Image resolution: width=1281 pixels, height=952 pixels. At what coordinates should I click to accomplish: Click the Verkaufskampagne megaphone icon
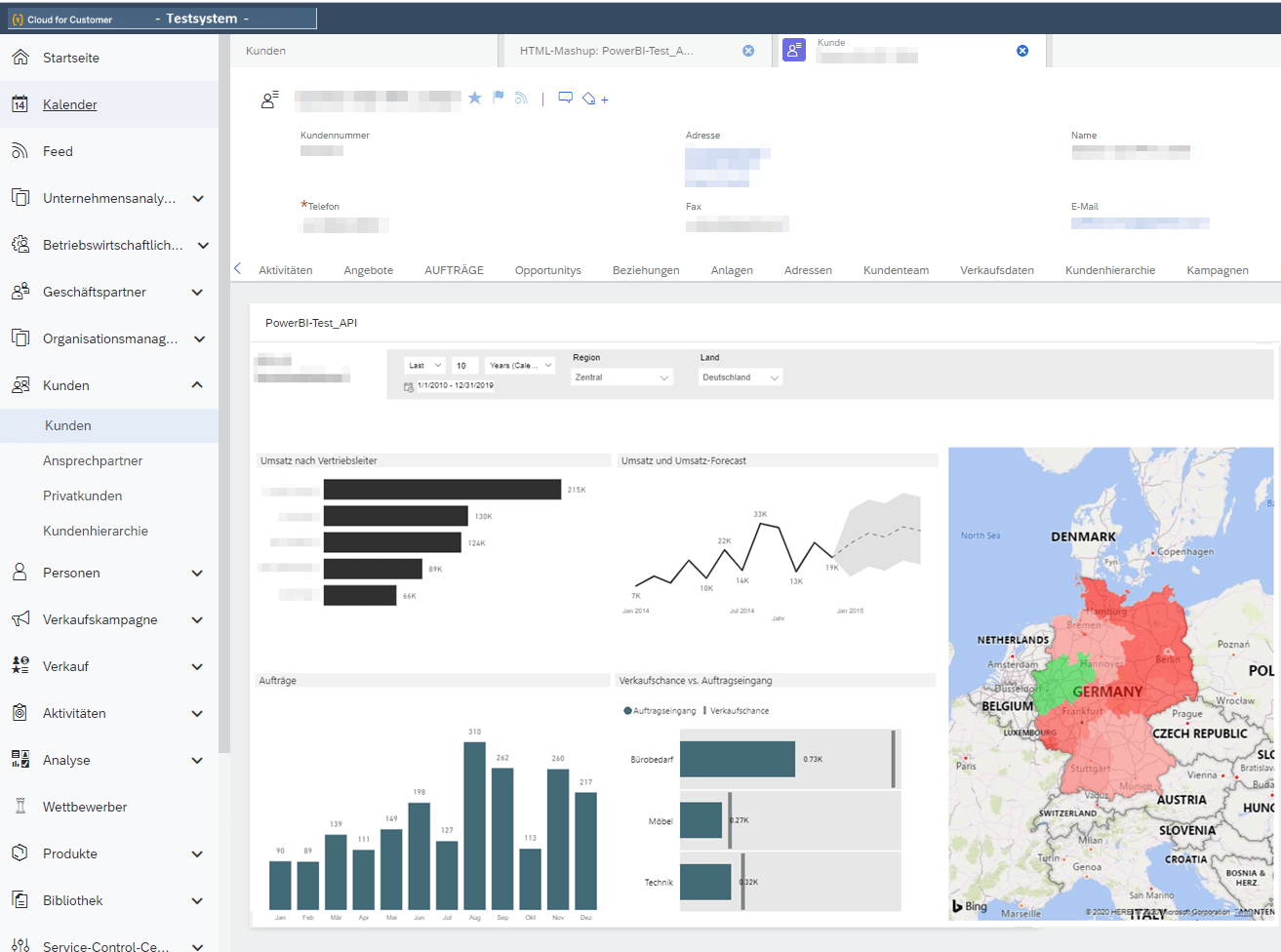(20, 619)
